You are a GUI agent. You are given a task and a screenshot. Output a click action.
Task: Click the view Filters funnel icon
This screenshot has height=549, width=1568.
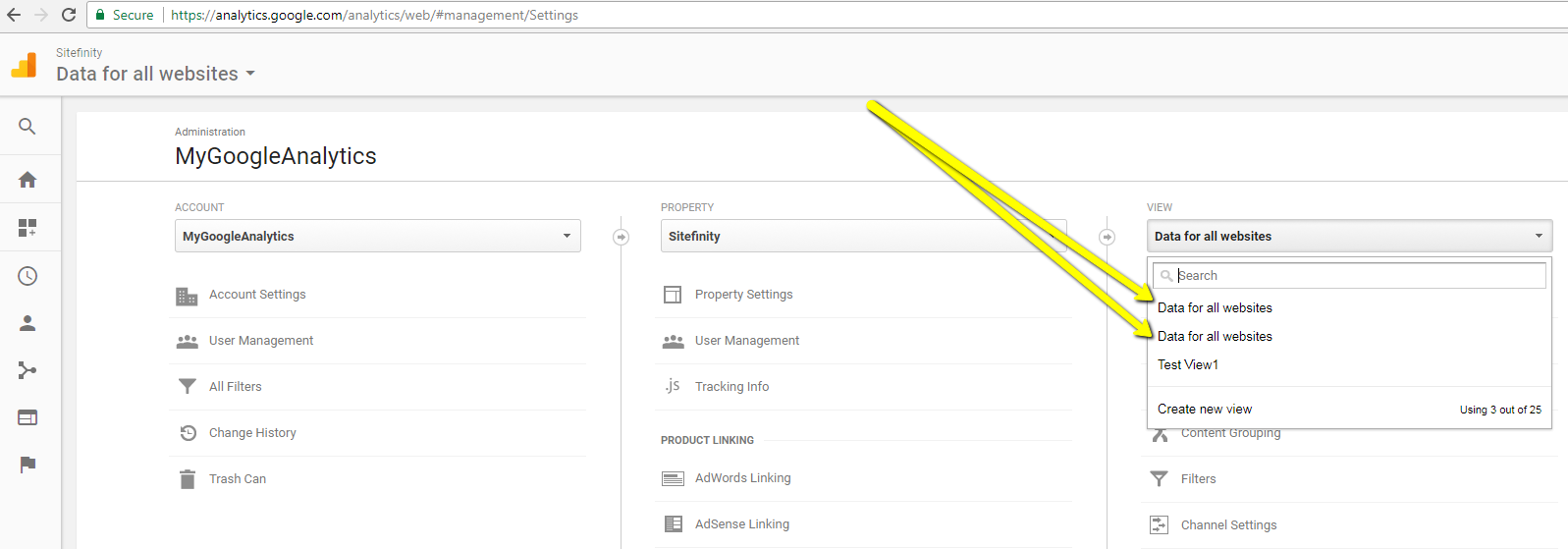point(1159,479)
